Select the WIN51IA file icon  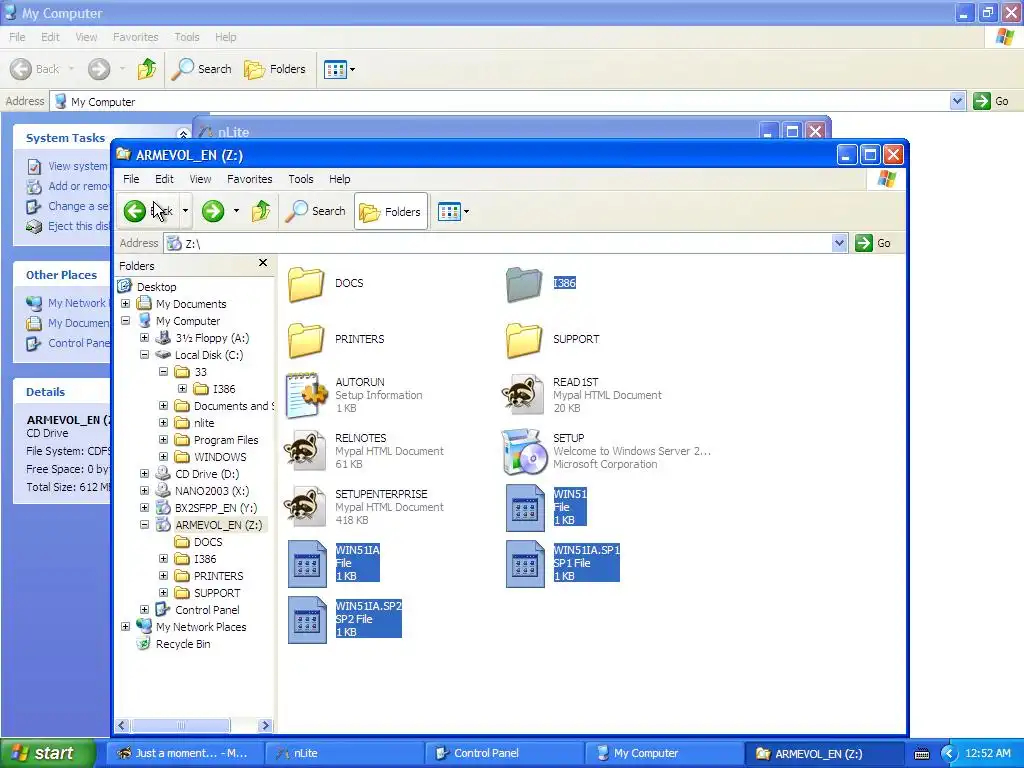coord(307,564)
